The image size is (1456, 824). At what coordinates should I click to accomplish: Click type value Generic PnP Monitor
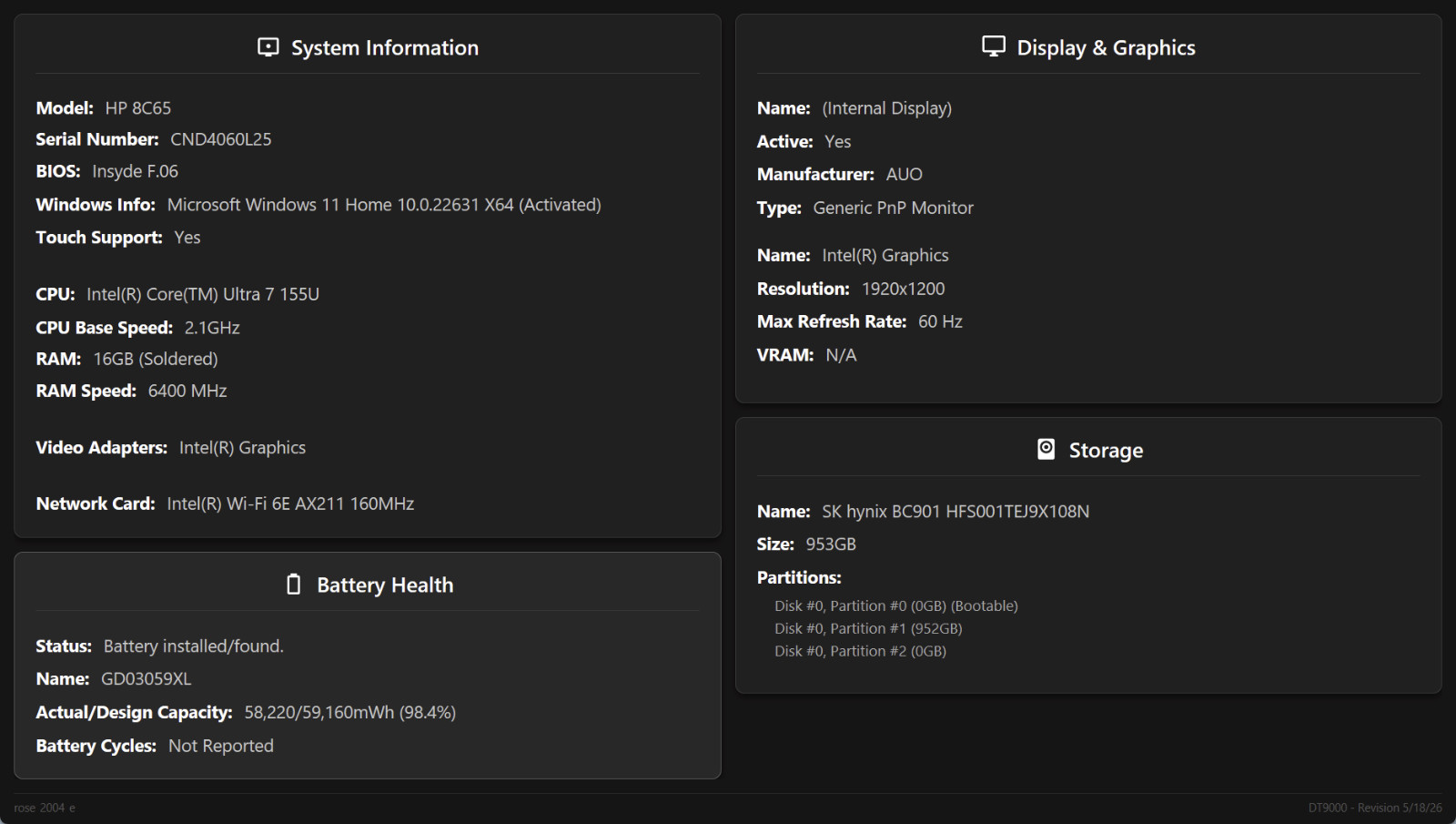[x=894, y=208]
